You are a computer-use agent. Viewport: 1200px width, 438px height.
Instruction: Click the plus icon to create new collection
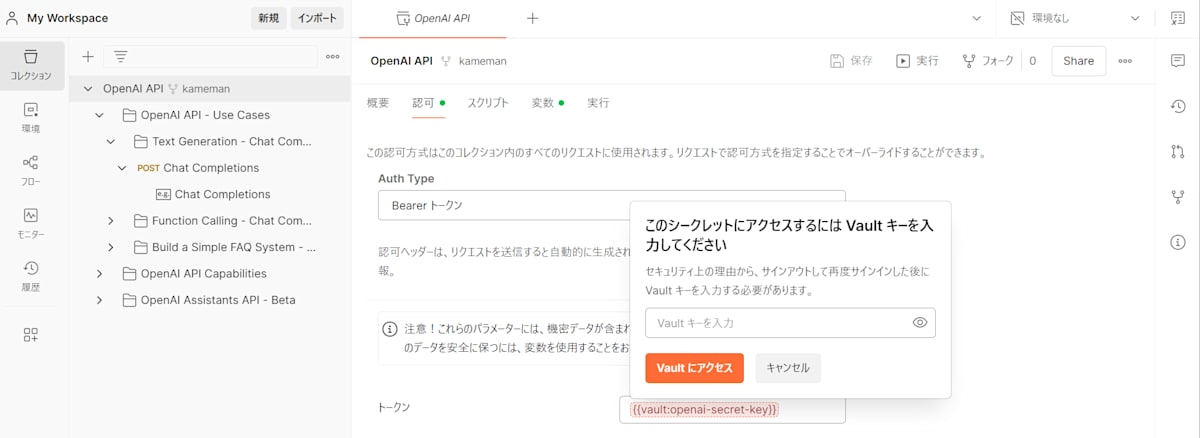pos(88,57)
